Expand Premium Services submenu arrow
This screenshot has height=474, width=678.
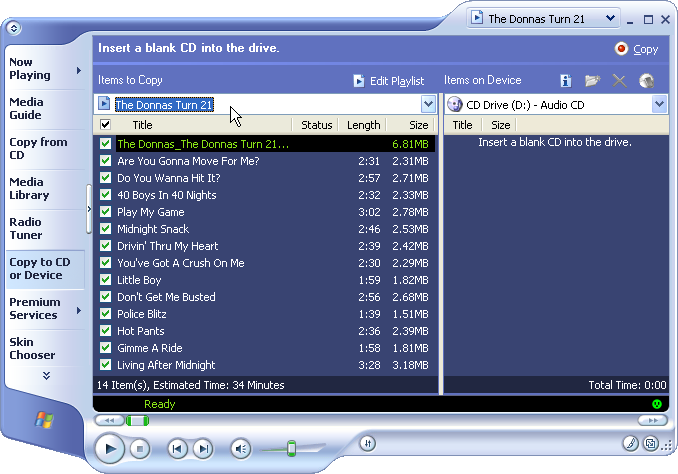point(79,311)
